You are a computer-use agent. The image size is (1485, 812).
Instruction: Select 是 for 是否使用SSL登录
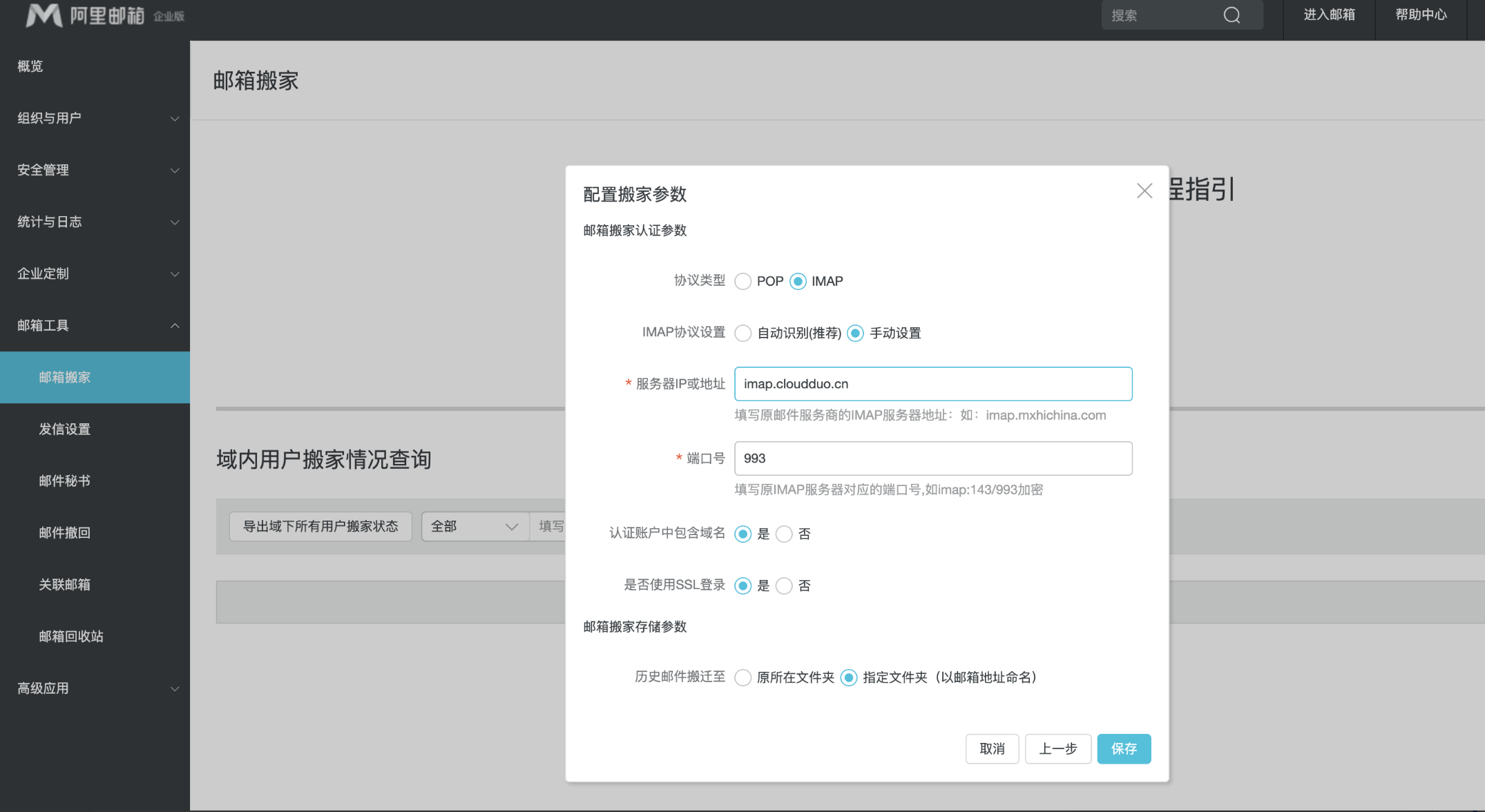pos(743,586)
